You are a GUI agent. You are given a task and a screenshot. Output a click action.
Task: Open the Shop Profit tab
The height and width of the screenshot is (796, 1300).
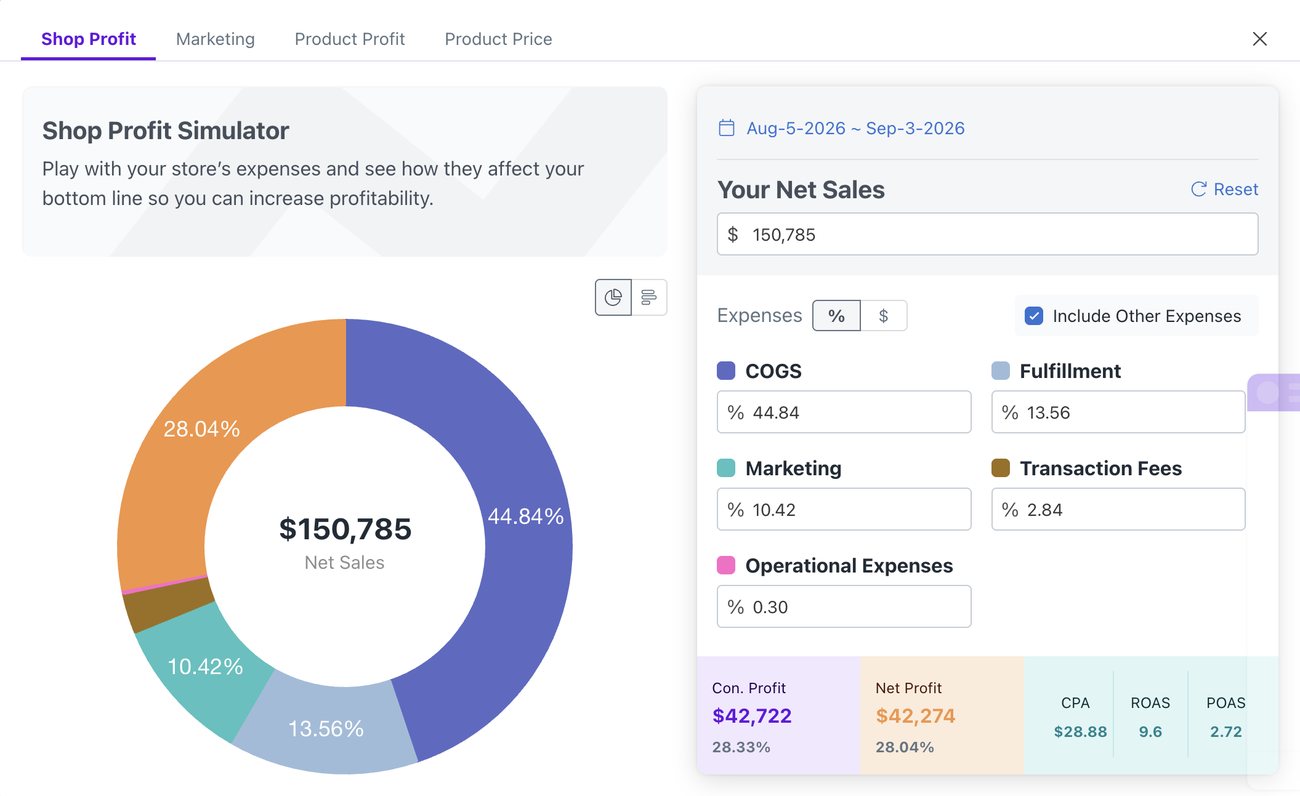[x=89, y=39]
